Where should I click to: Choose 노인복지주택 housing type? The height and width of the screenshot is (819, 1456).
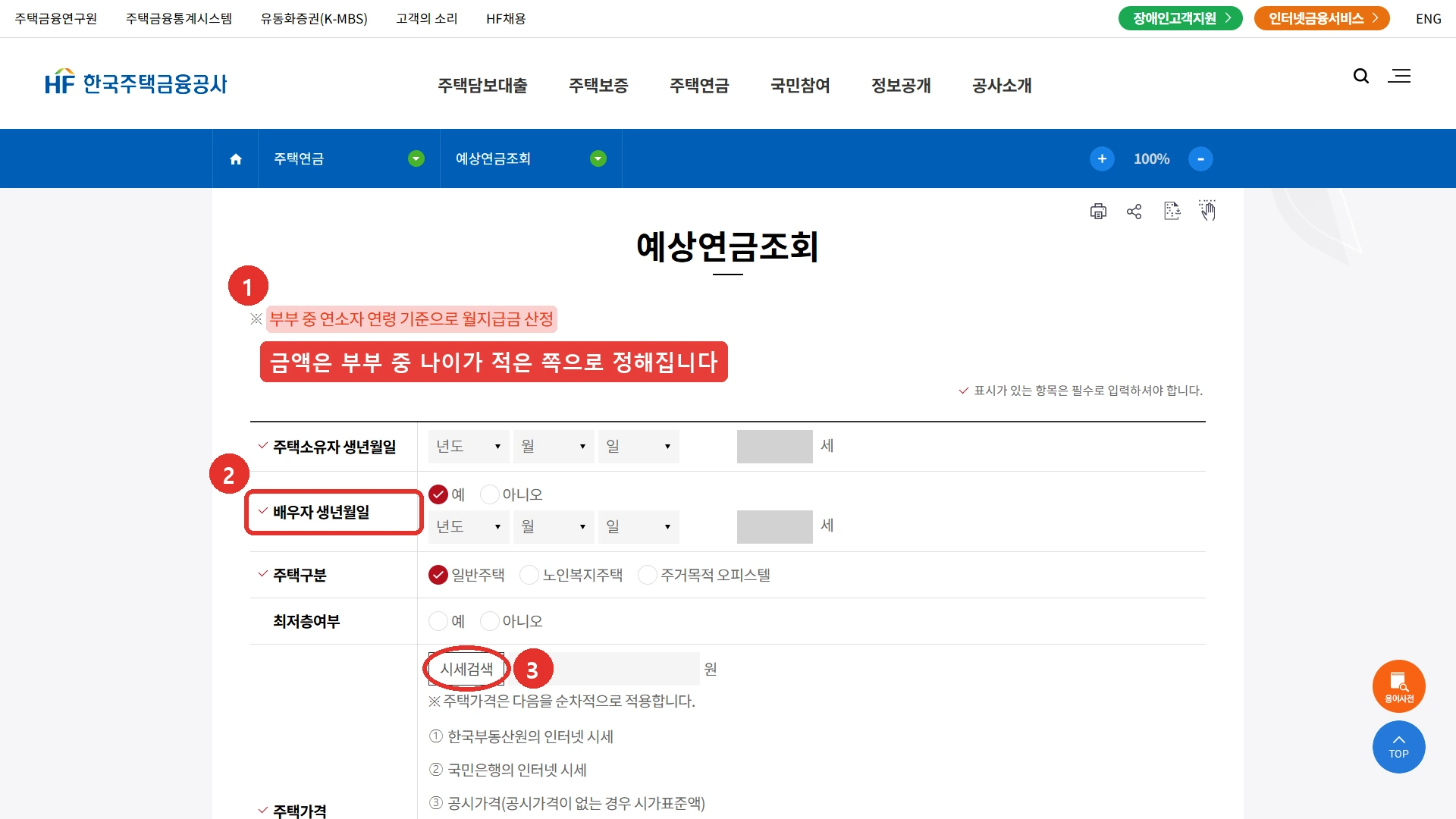click(529, 575)
